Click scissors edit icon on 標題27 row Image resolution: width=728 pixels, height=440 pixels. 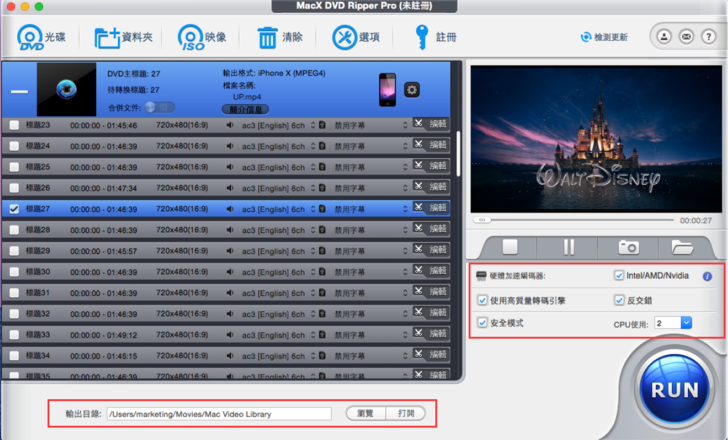point(419,207)
